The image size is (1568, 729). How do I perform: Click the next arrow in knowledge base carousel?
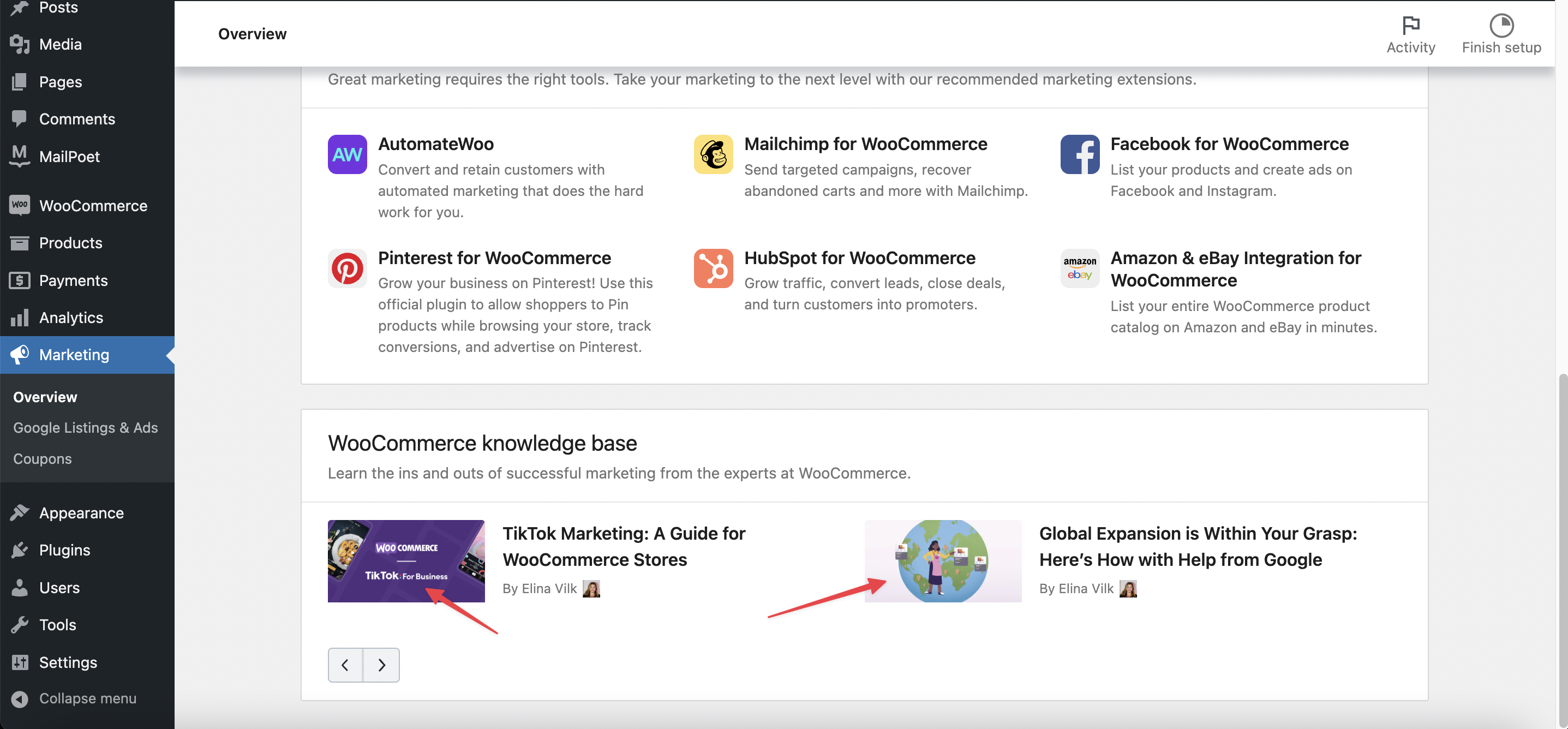(382, 665)
